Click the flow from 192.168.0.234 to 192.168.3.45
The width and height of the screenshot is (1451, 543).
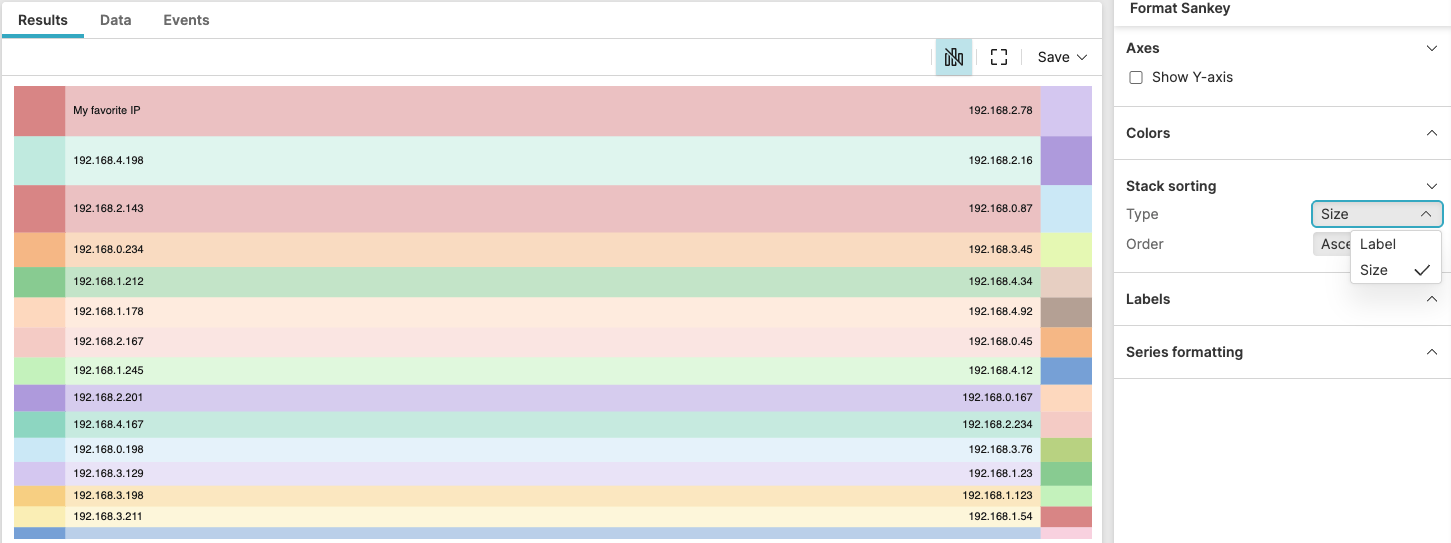[x=550, y=250]
